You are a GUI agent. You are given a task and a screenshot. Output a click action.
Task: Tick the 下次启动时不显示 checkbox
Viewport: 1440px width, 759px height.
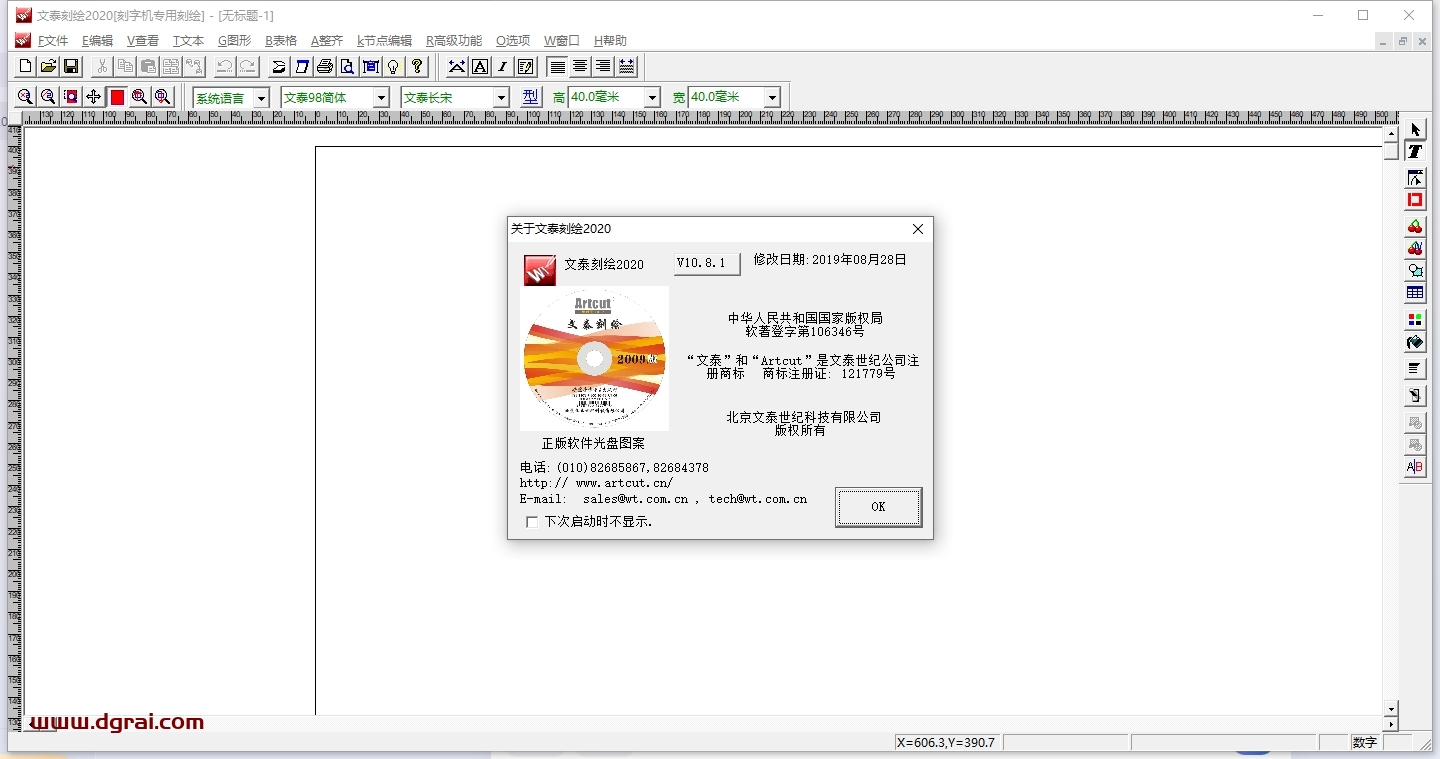click(532, 522)
